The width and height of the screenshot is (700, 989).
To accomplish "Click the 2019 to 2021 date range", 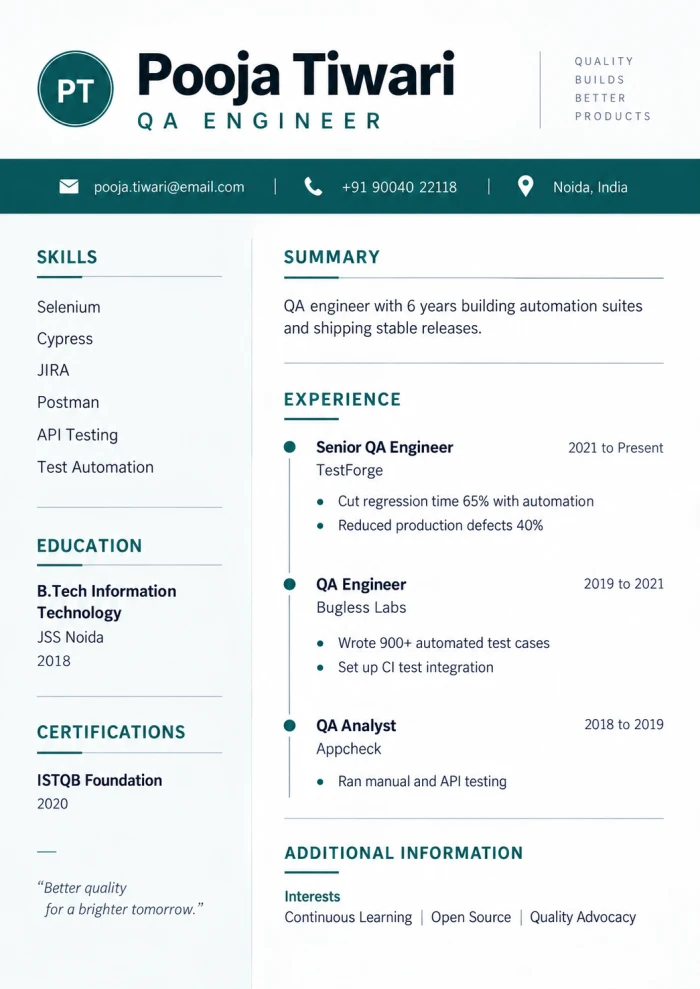I will 624,584.
